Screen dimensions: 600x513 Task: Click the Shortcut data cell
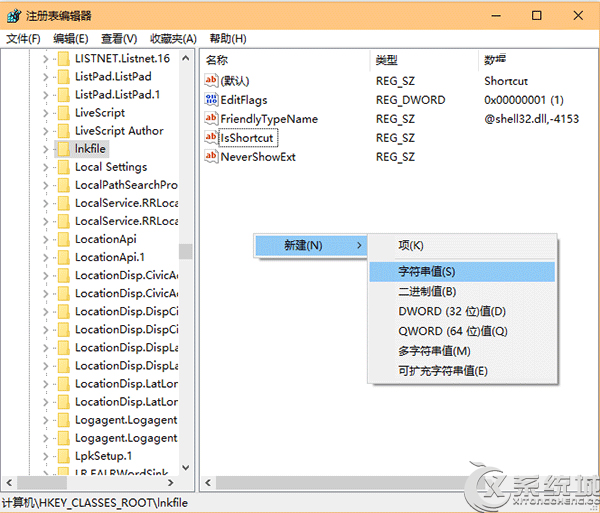coord(506,81)
